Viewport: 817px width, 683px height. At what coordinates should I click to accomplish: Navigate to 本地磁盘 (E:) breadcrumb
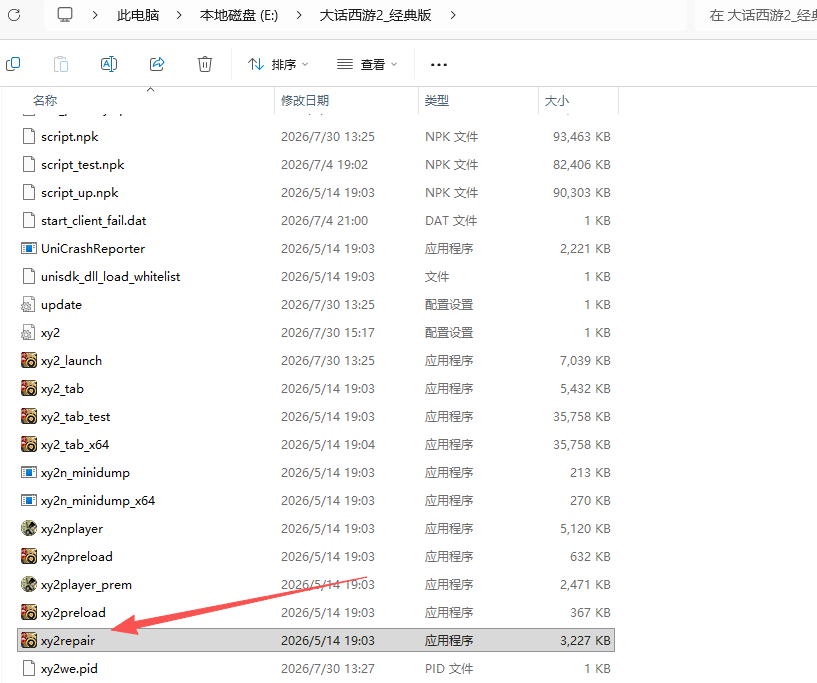coord(239,15)
